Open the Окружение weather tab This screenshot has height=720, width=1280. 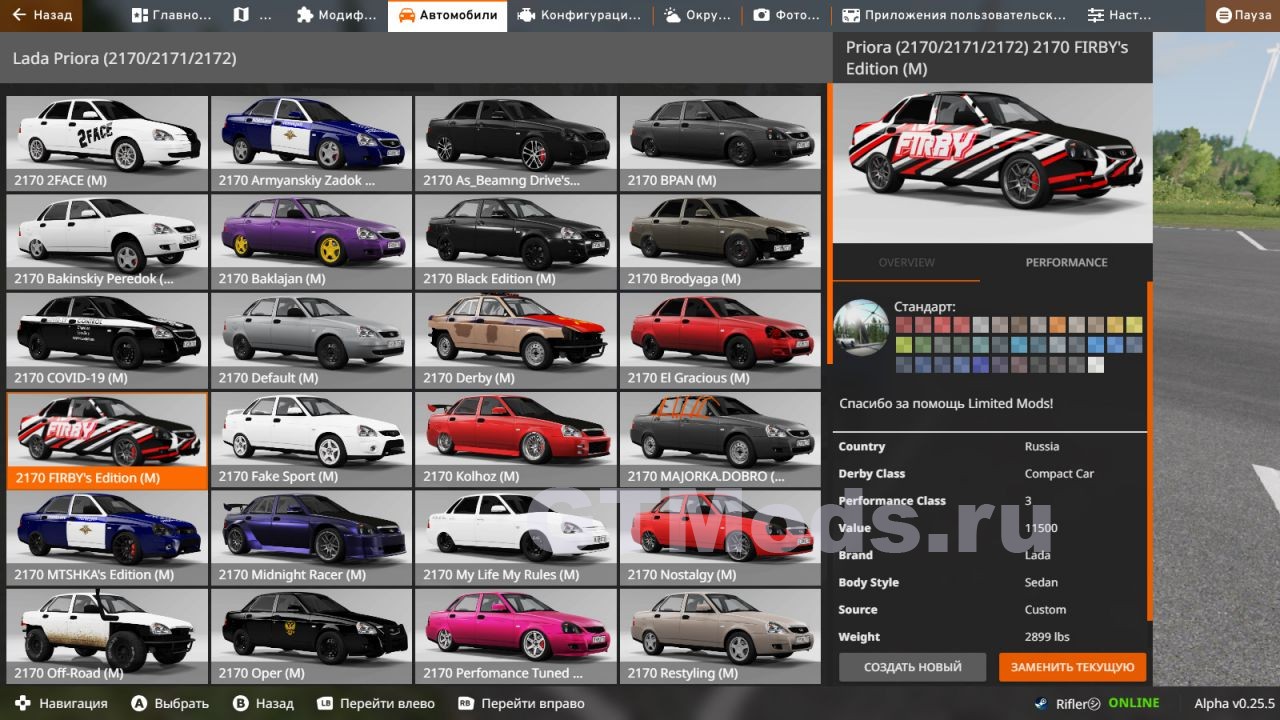click(696, 15)
